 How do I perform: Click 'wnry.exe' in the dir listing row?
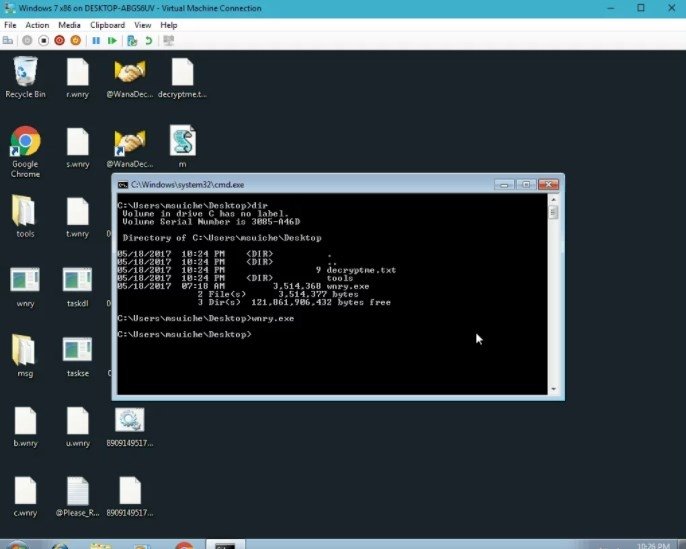click(x=348, y=287)
